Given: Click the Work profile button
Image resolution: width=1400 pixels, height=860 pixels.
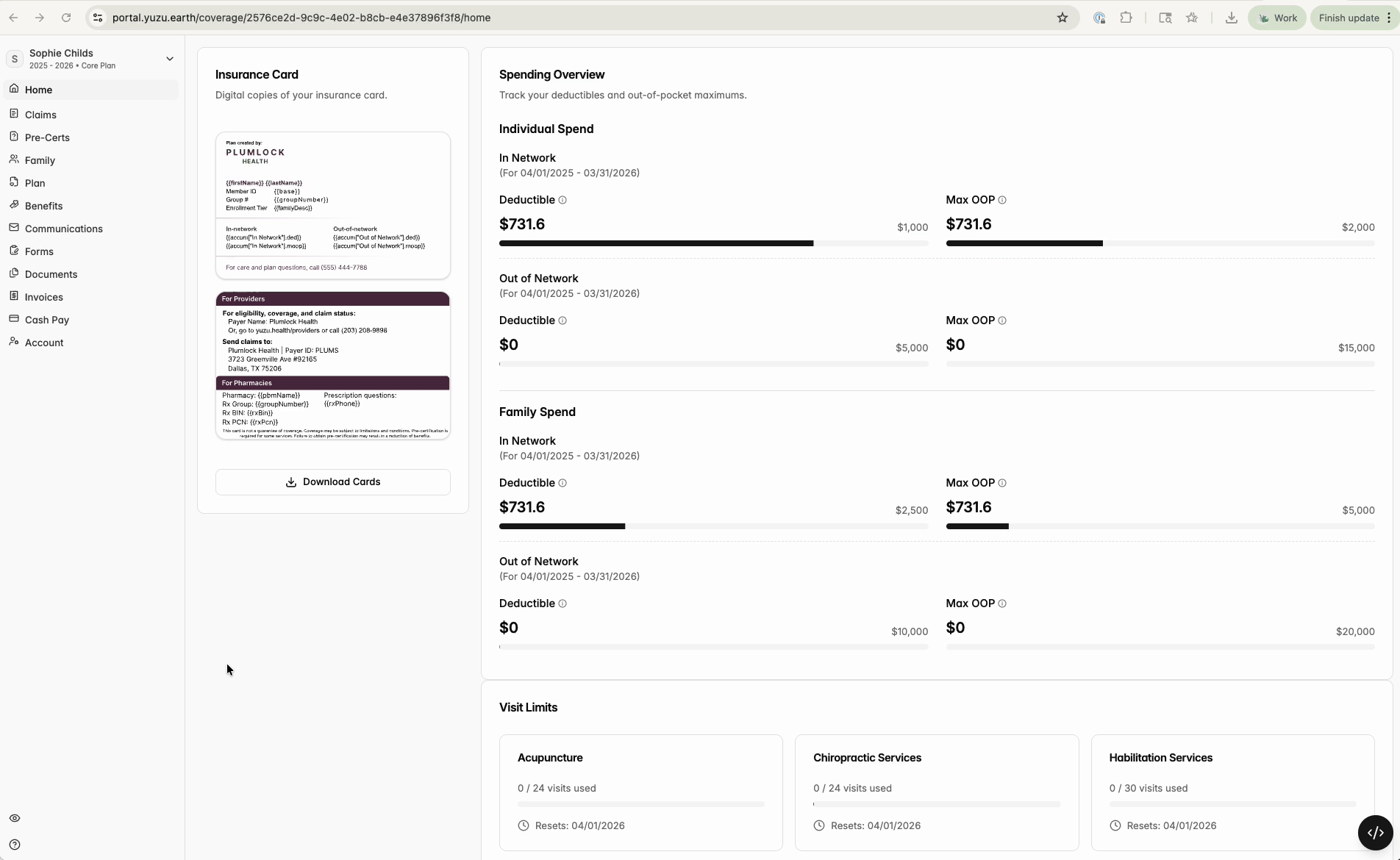Looking at the screenshot, I should [x=1277, y=18].
